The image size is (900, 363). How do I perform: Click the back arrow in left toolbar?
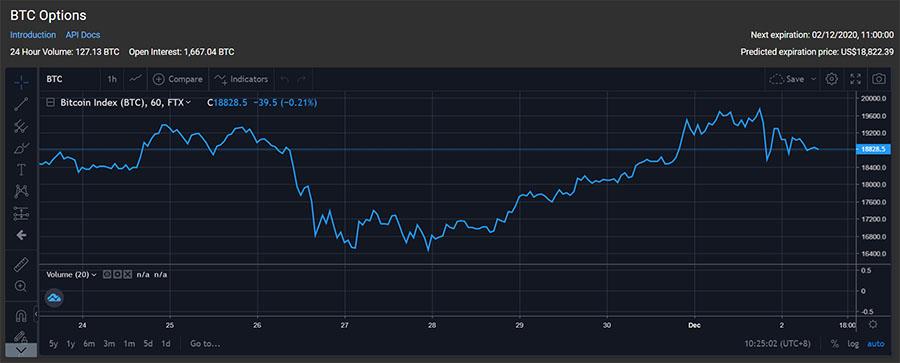pyautogui.click(x=21, y=235)
